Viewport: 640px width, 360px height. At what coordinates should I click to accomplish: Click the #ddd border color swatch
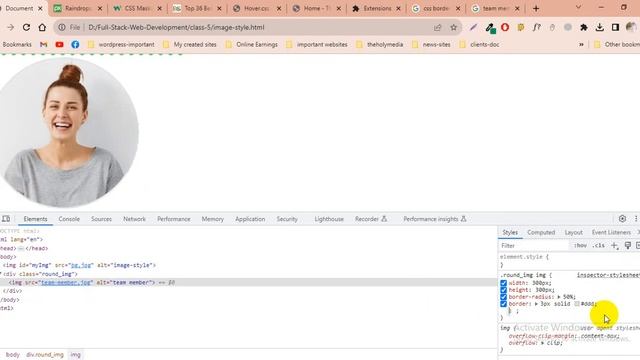(577, 304)
